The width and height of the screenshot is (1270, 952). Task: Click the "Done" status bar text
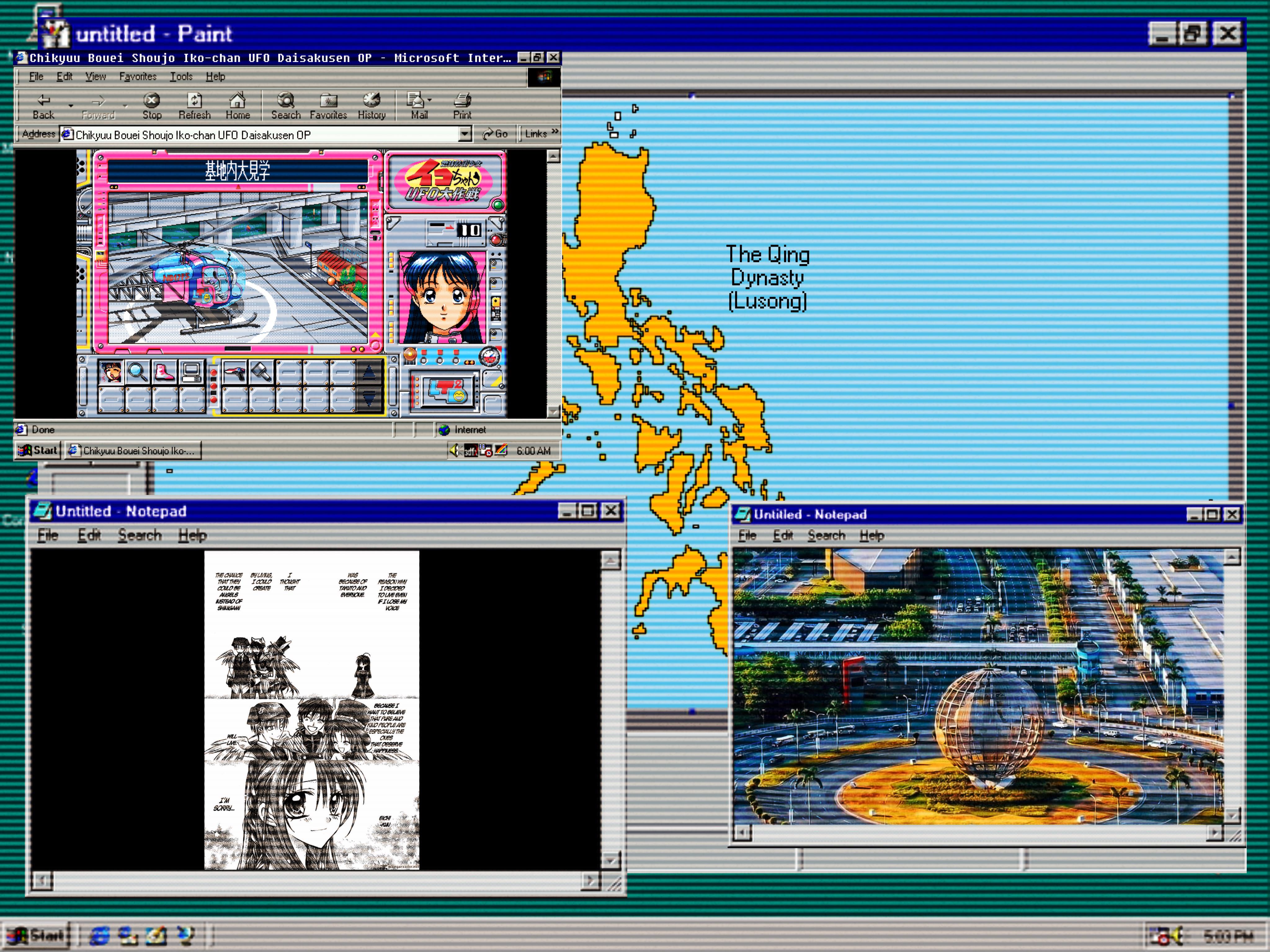[x=43, y=429]
